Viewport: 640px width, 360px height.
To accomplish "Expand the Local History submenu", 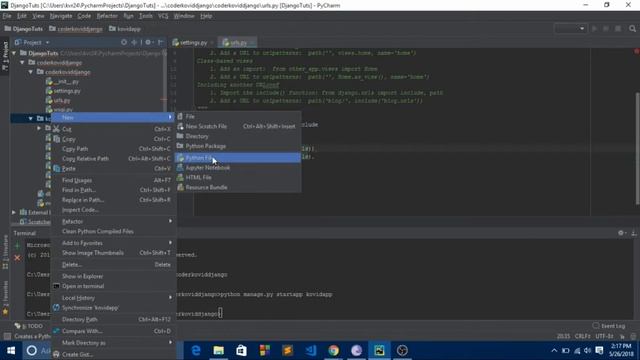I will [x=113, y=298].
